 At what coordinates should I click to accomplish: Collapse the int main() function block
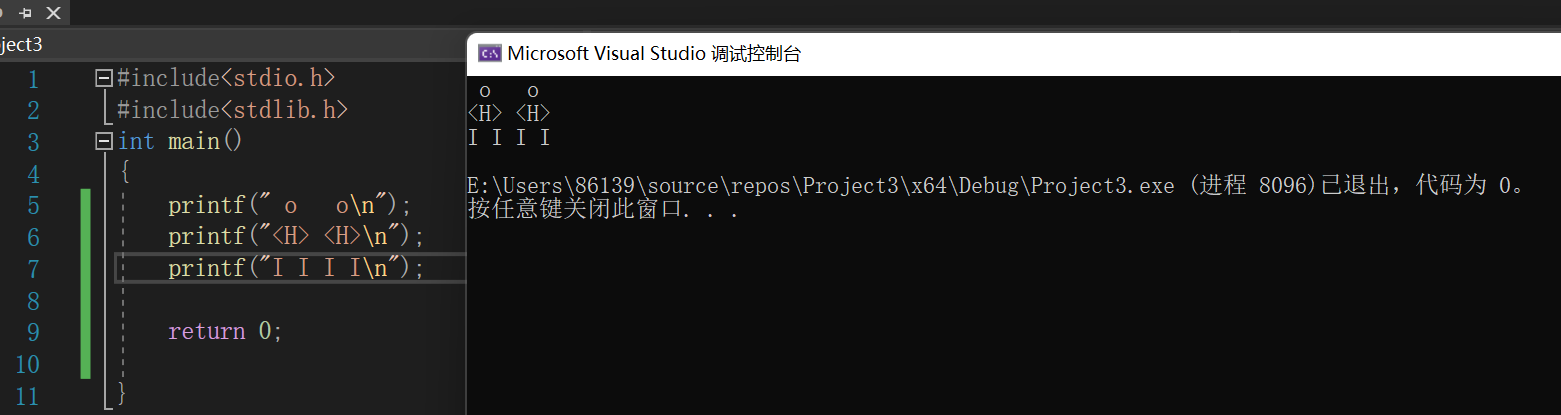point(103,142)
